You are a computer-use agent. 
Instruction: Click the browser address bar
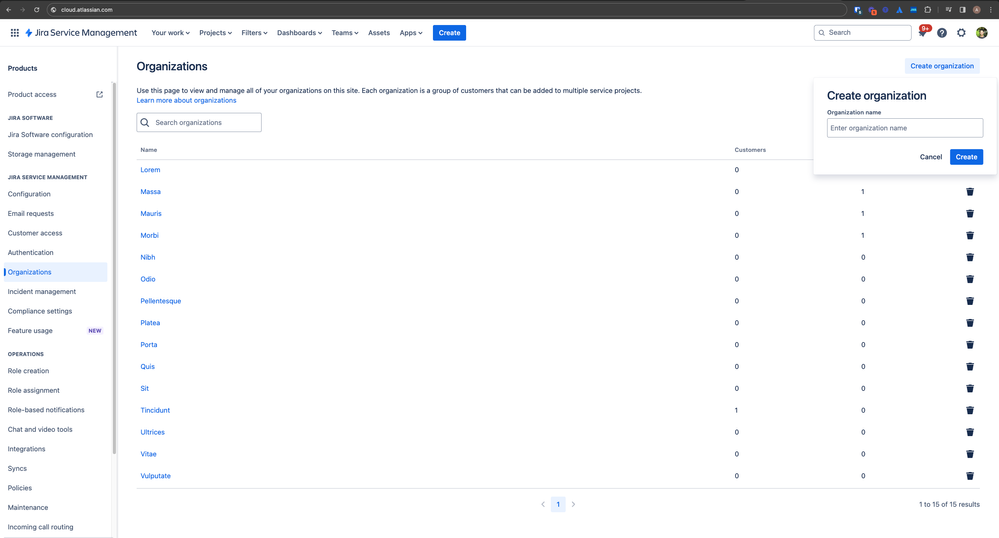point(446,10)
